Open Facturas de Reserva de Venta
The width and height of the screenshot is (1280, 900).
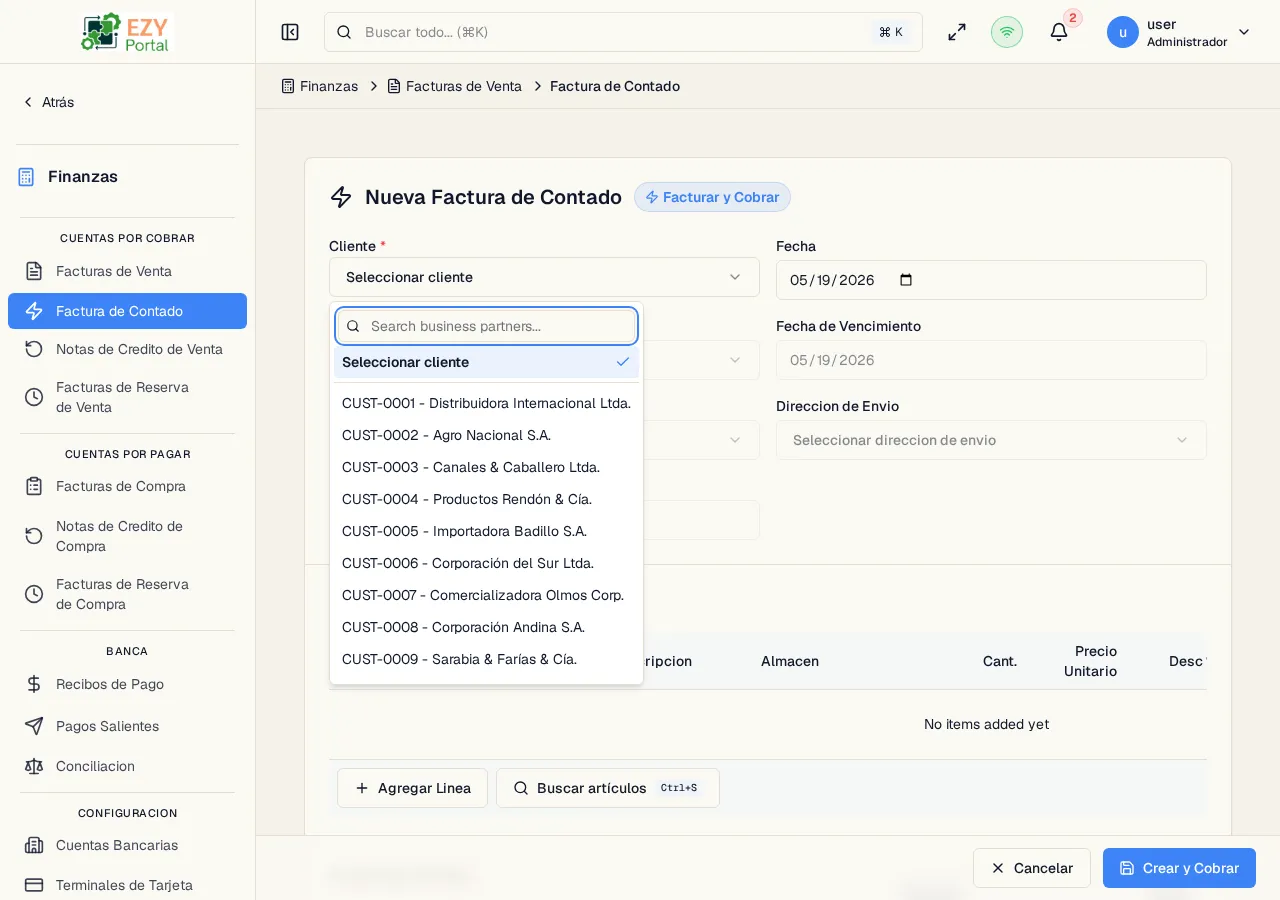point(127,397)
